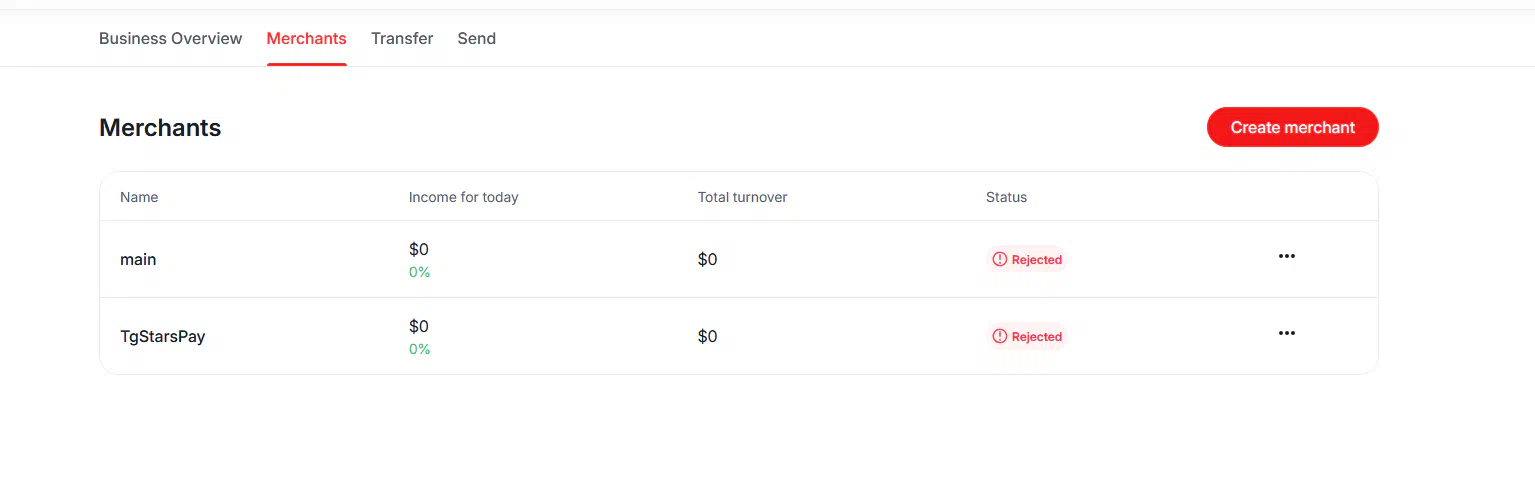Click the Rejected warning icon for main
The height and width of the screenshot is (504, 1535).
[x=999, y=260]
